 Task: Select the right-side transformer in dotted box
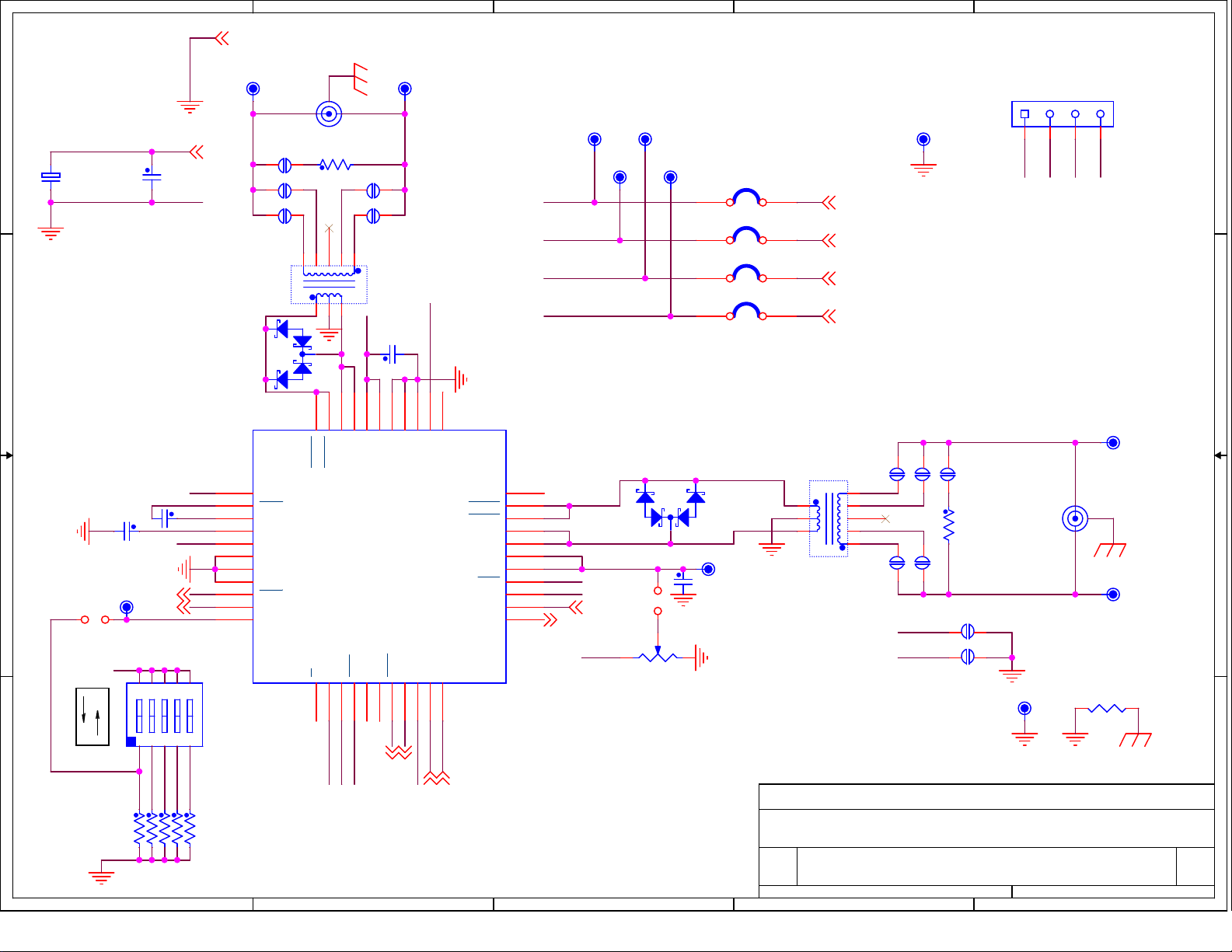click(829, 518)
